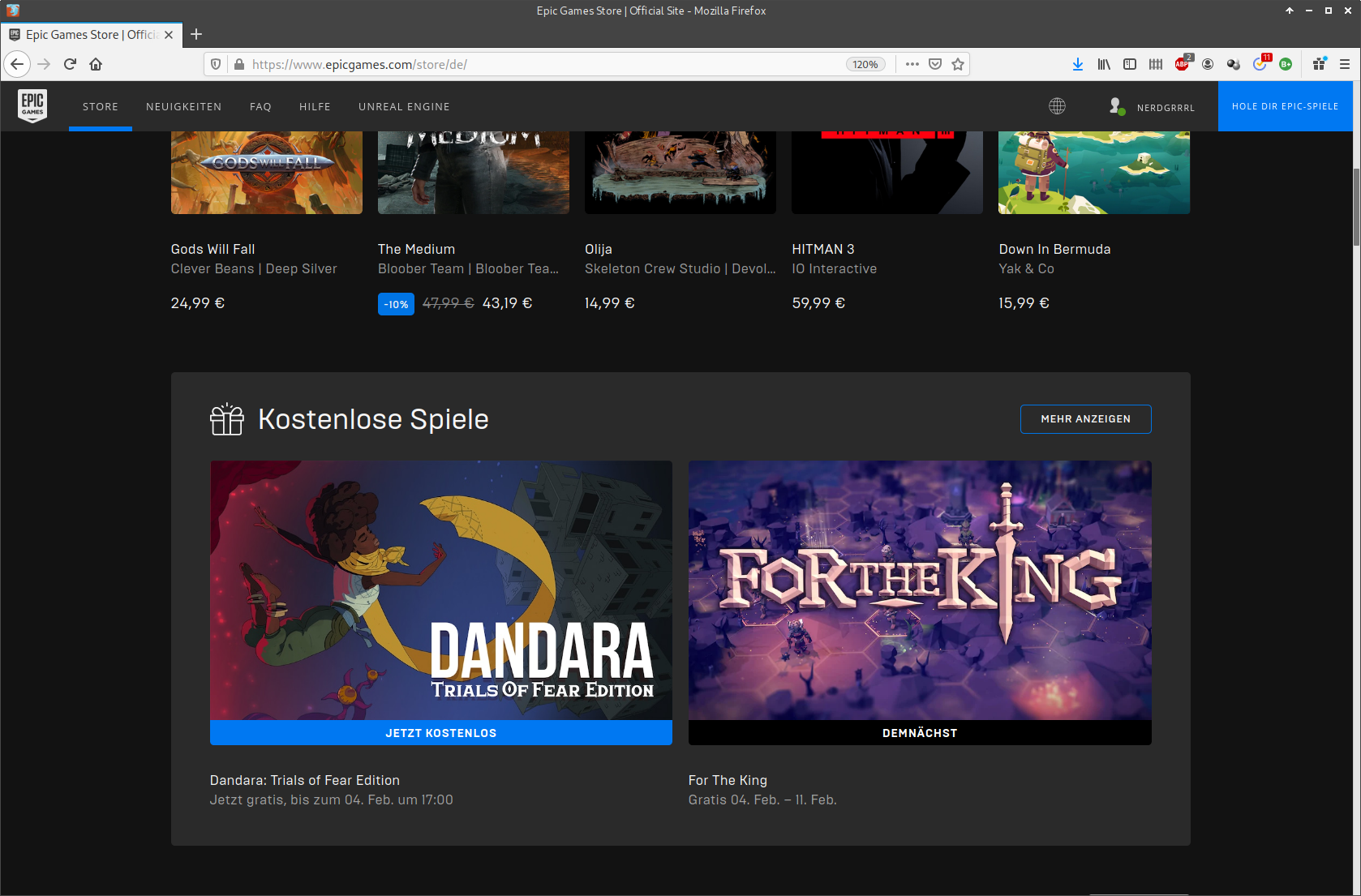Screen dimensions: 1361x896
Task: Open the Dandara free game artwork
Action: (441, 590)
